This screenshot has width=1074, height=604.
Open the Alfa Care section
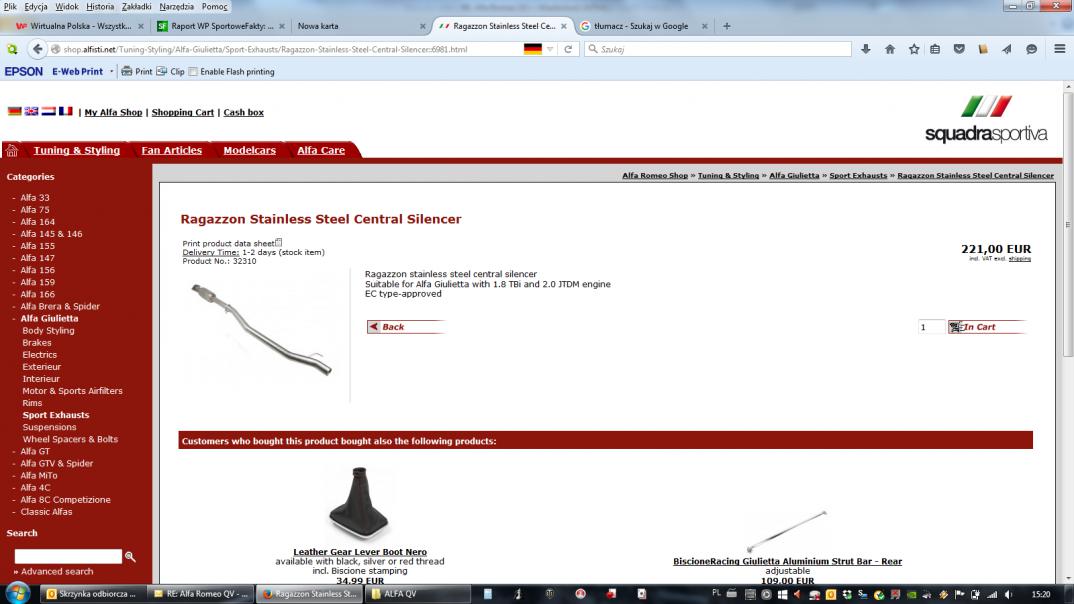point(321,150)
